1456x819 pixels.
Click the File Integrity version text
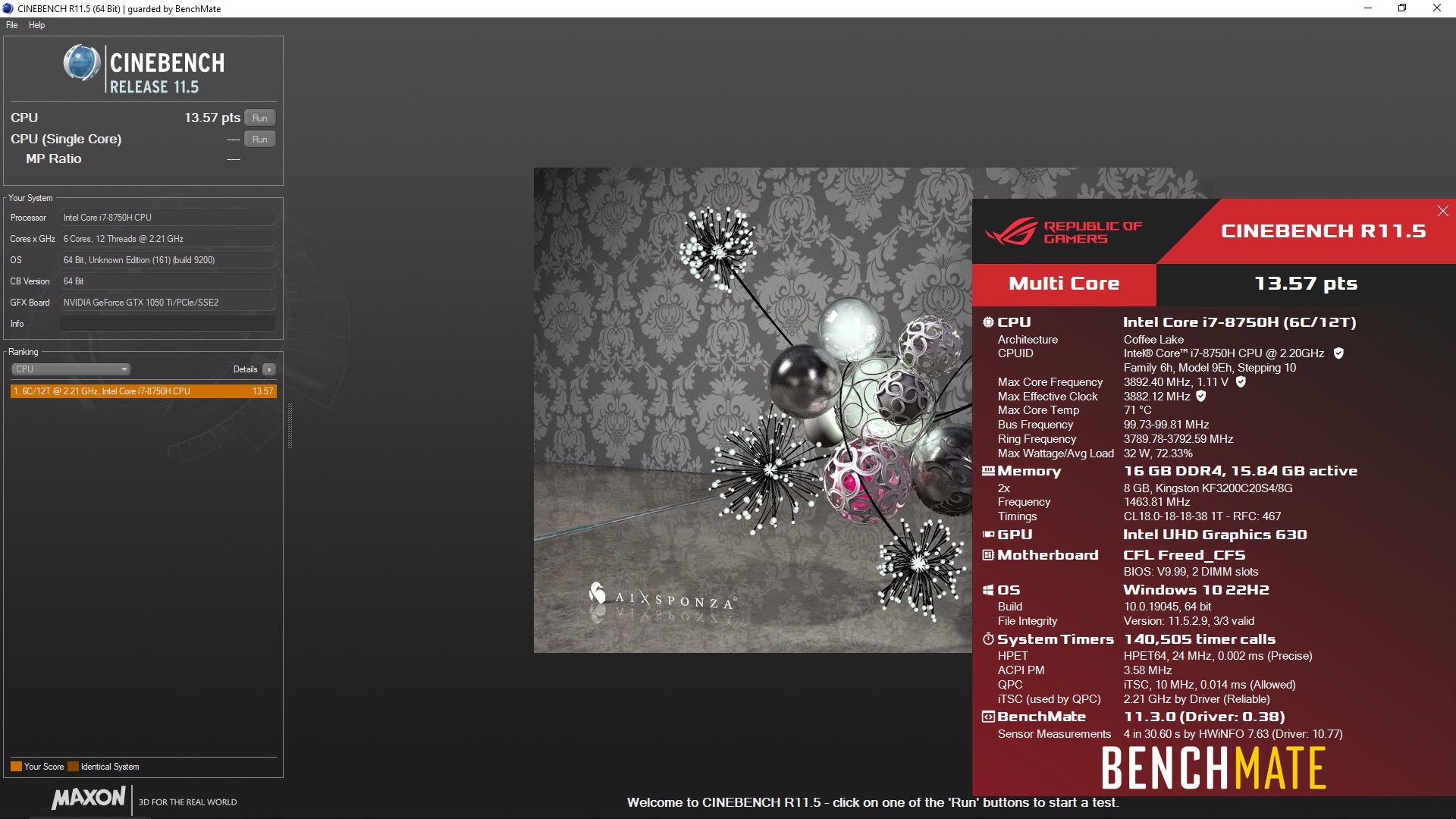(x=1189, y=621)
